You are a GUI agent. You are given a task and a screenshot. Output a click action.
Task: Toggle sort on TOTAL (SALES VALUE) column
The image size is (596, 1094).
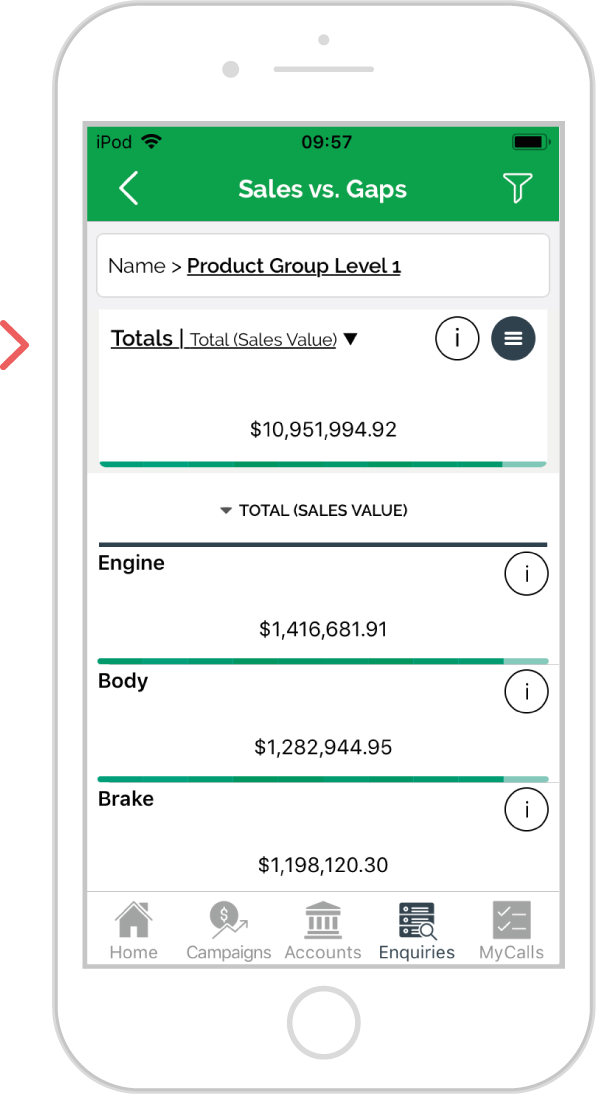pyautogui.click(x=314, y=511)
